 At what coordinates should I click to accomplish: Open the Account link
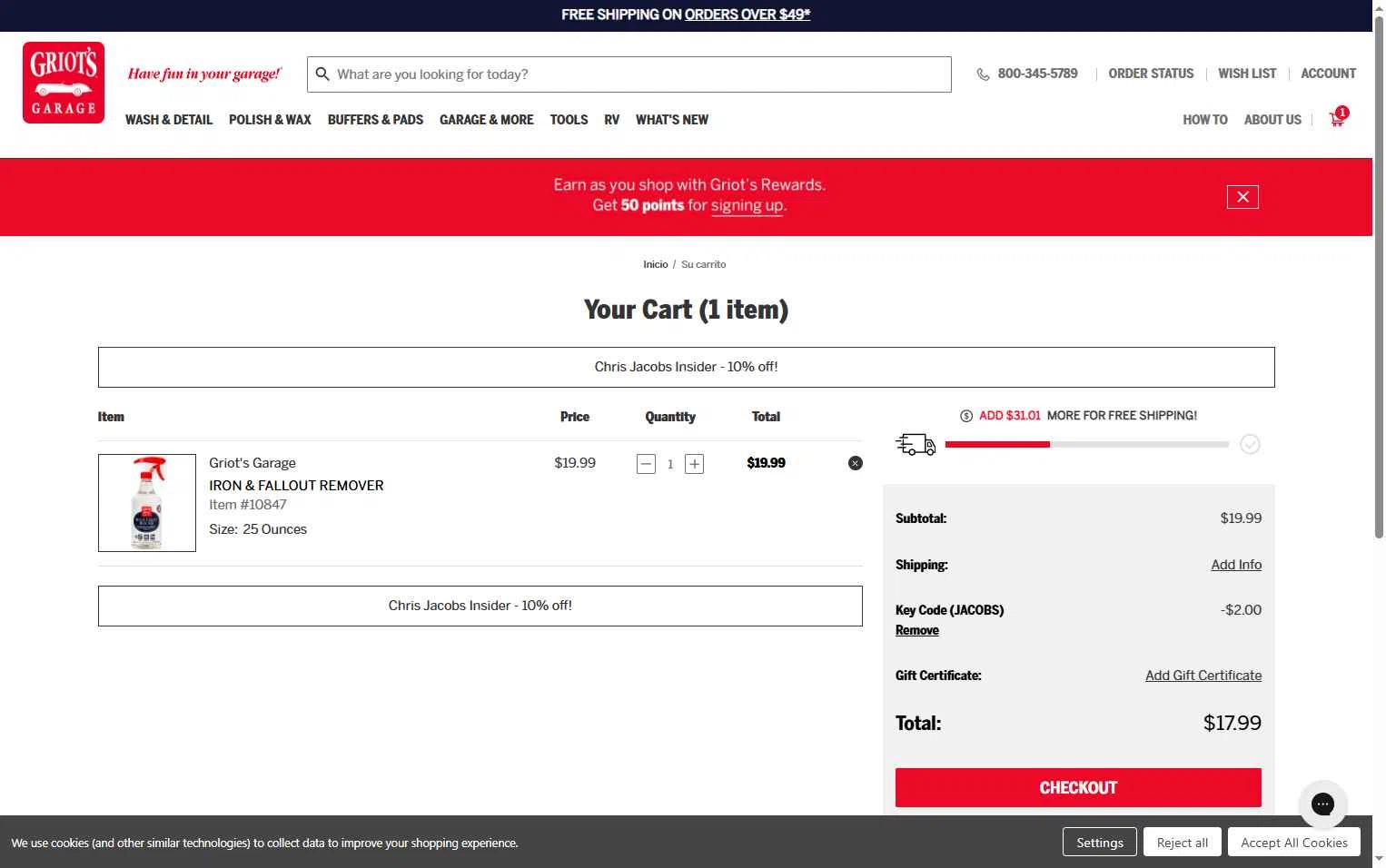(1328, 74)
